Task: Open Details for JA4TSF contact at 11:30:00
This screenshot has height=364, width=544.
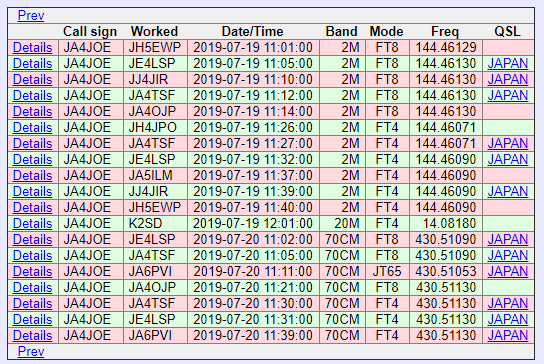Action: 32,303
